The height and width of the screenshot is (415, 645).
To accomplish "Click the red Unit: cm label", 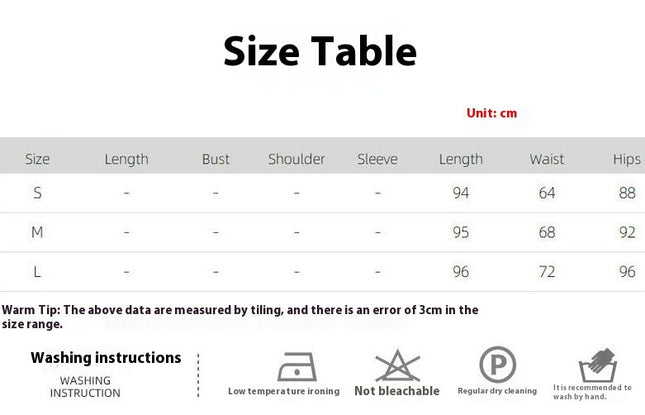I will (492, 113).
